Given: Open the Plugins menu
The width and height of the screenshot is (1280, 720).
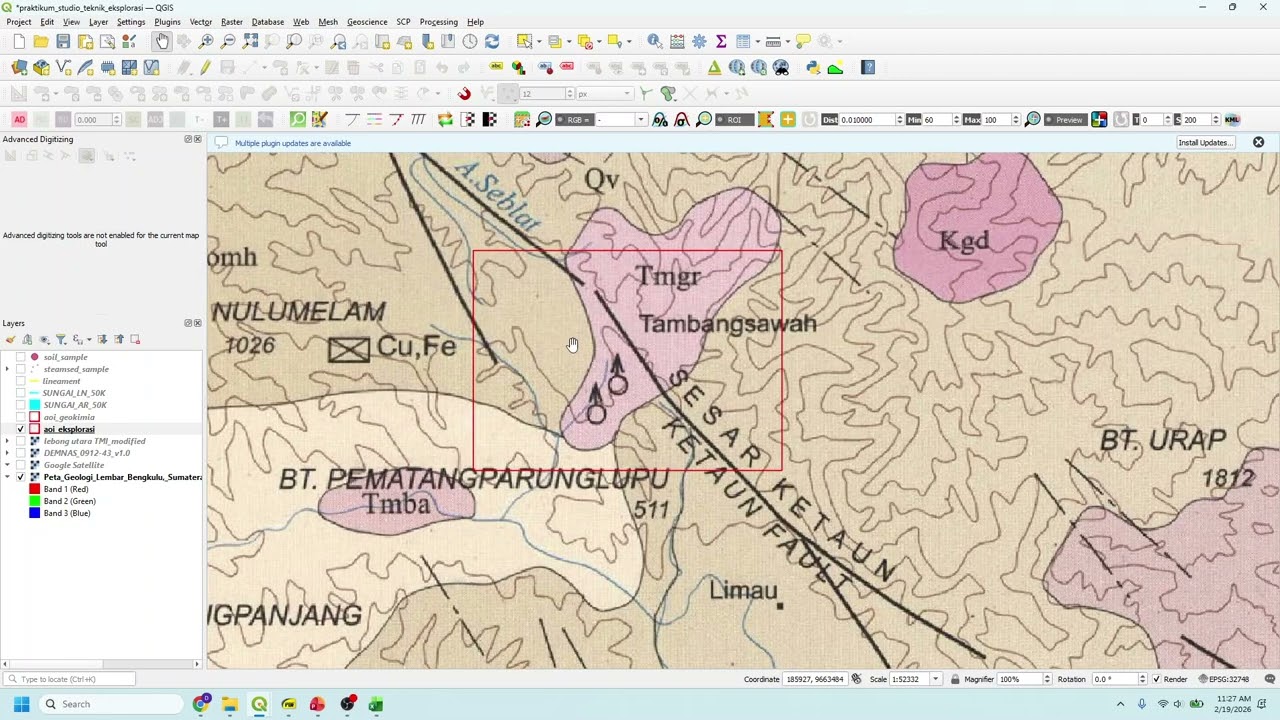Looking at the screenshot, I should 167,22.
